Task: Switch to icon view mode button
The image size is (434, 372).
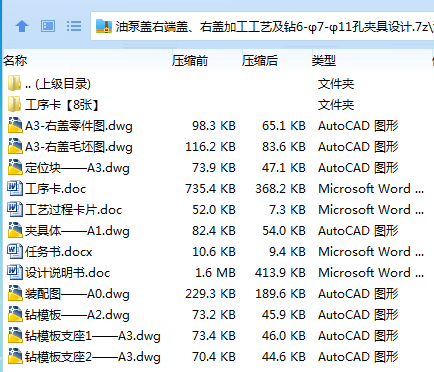Action: pos(48,26)
